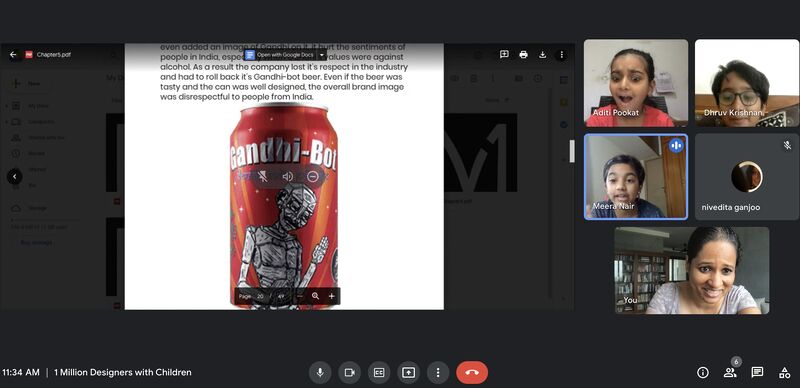This screenshot has width=800, height=388.
Task: Go back using the viewer's back arrow
Action: [x=13, y=55]
